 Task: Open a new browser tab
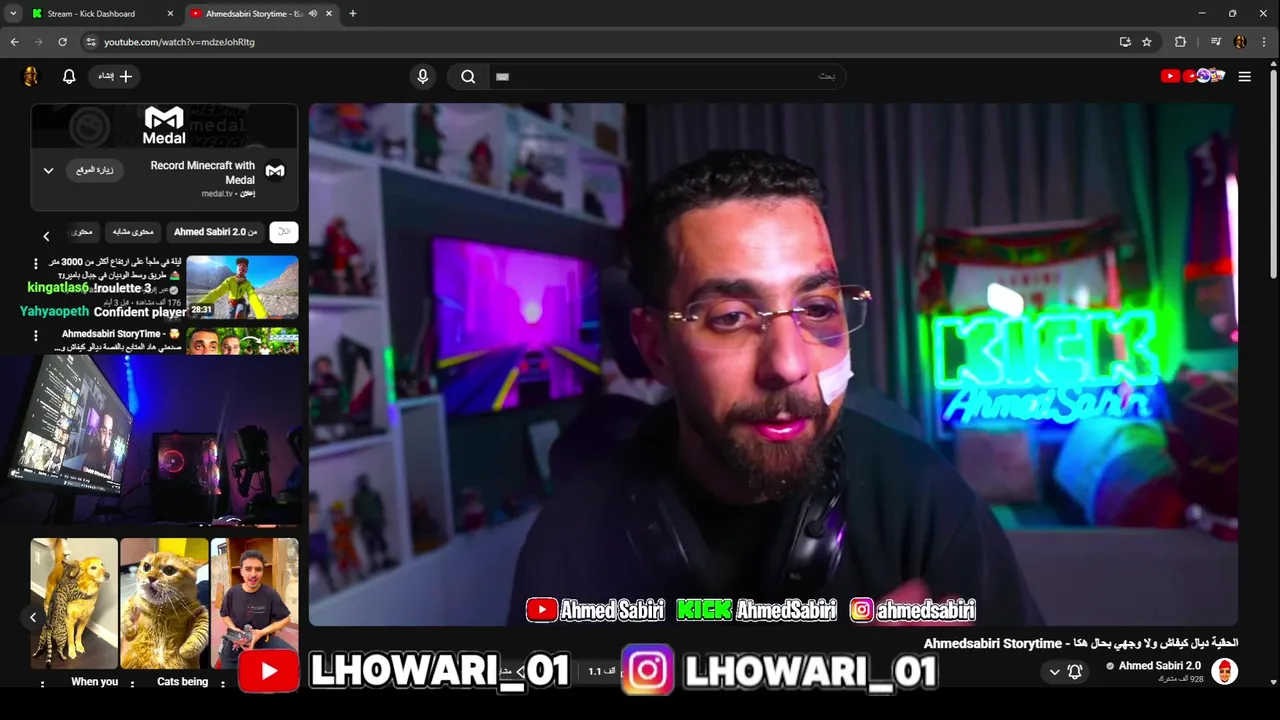point(352,14)
